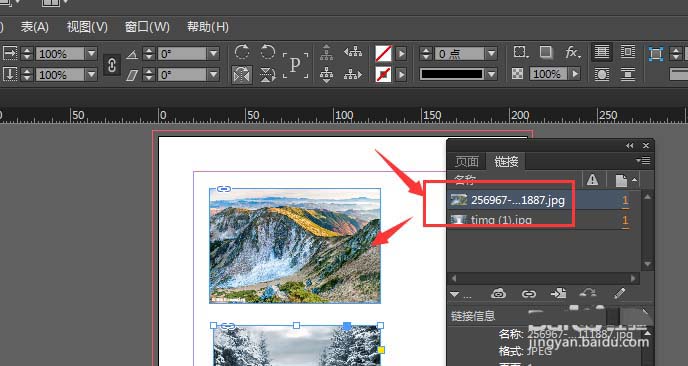This screenshot has height=366, width=688.
Task: Open the fx effects menu
Action: tap(573, 53)
